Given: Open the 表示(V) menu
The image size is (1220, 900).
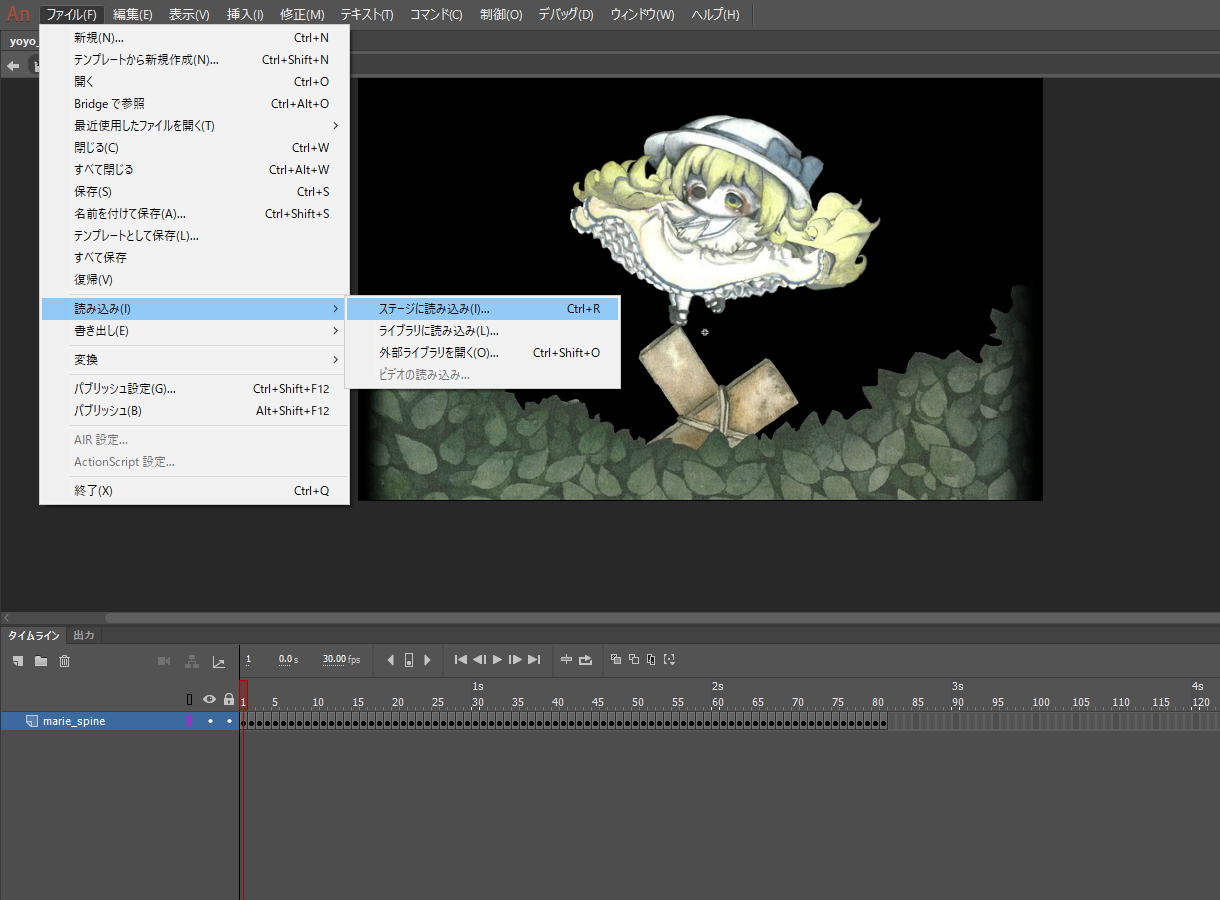Looking at the screenshot, I should (189, 15).
